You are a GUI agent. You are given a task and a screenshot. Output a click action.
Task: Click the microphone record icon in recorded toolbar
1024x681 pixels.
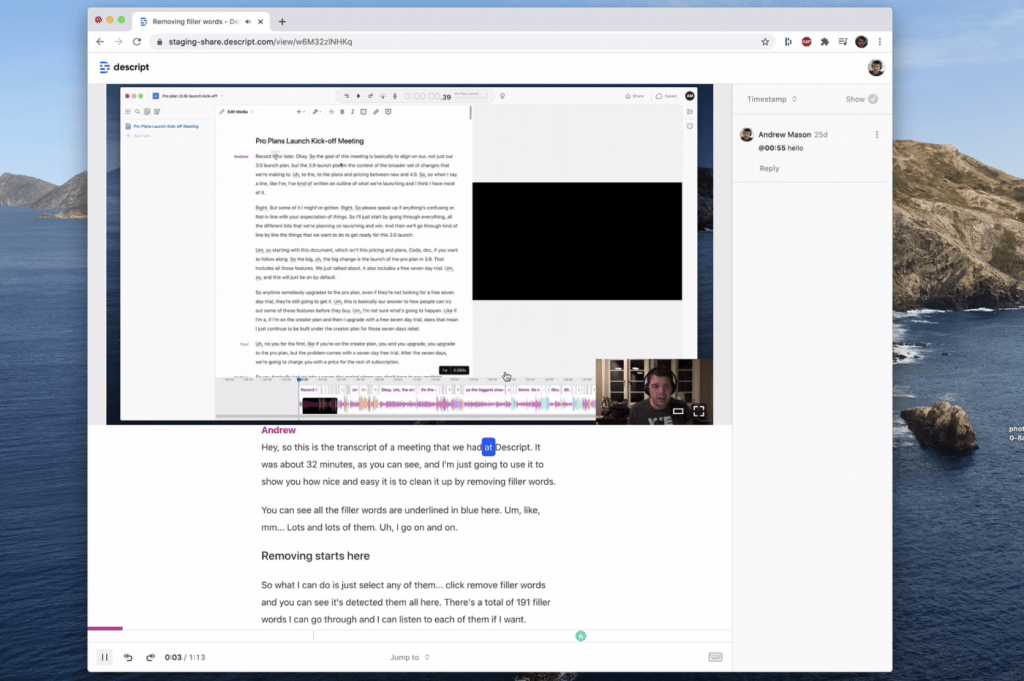point(394,96)
